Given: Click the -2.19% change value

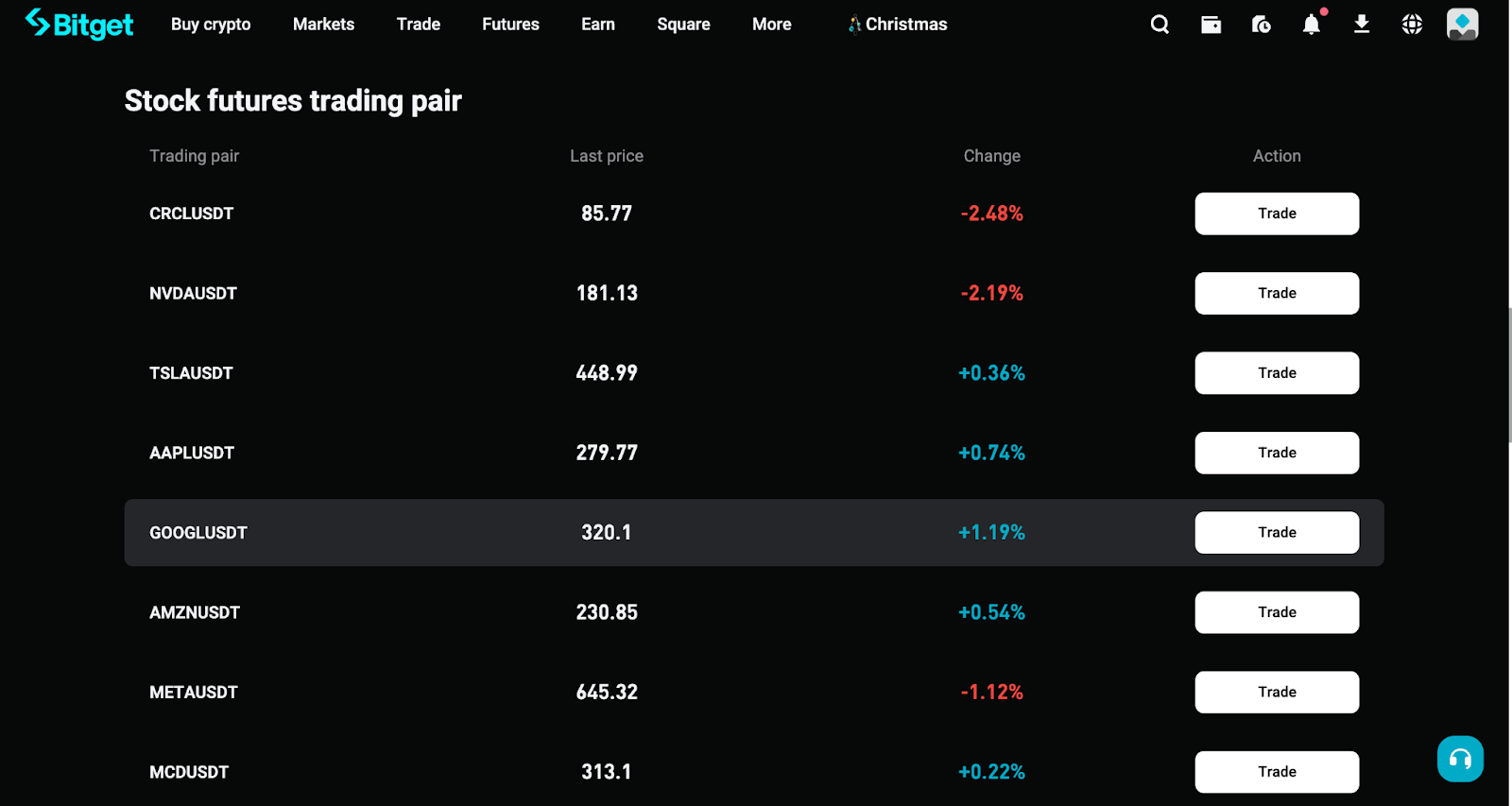Looking at the screenshot, I should 991,293.
